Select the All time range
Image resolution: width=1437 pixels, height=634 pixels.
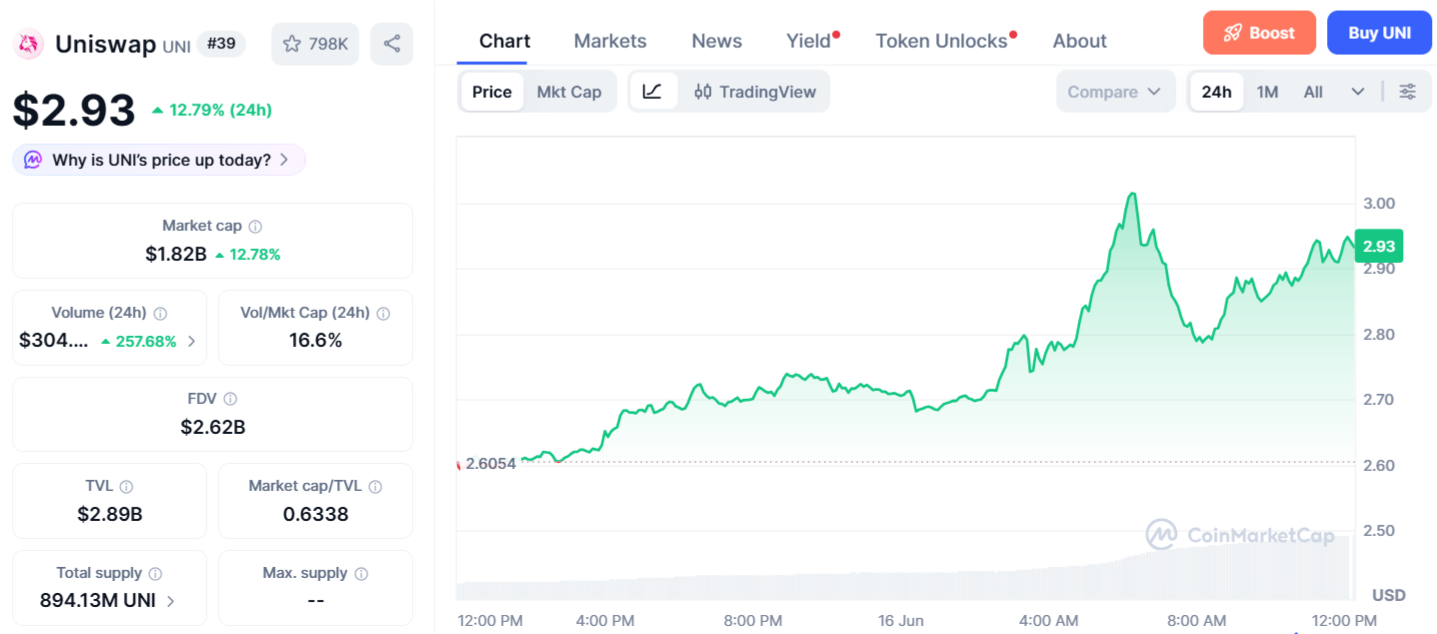(x=1313, y=92)
